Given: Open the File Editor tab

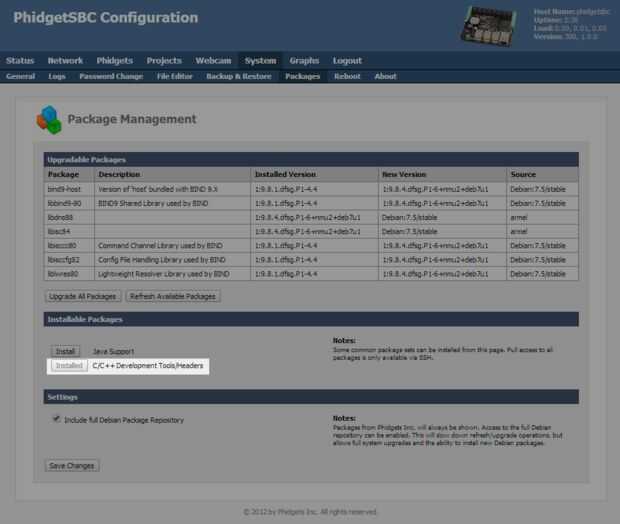Looking at the screenshot, I should (x=174, y=76).
